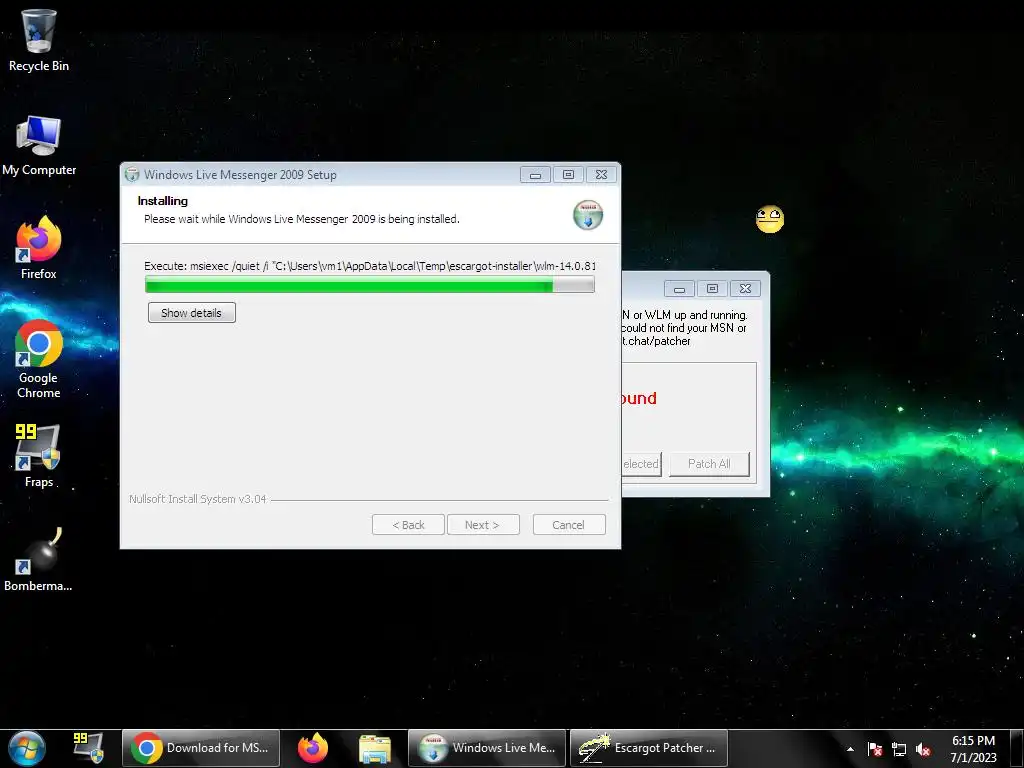Open the clock showing 6:15 PM
Image resolution: width=1024 pixels, height=768 pixels.
973,749
